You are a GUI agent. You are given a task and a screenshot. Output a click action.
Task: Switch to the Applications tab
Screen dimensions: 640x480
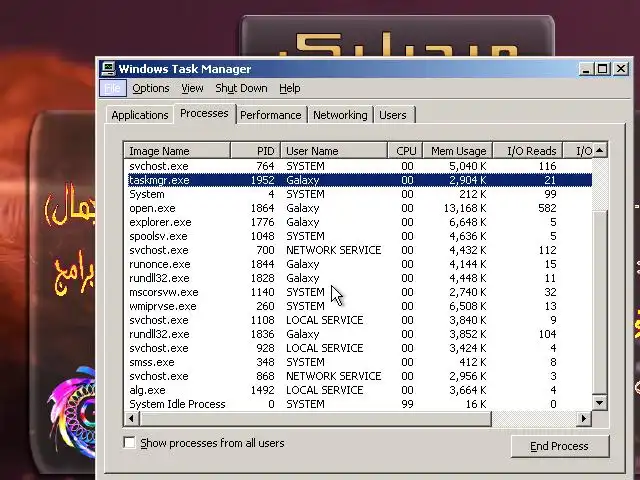click(140, 115)
